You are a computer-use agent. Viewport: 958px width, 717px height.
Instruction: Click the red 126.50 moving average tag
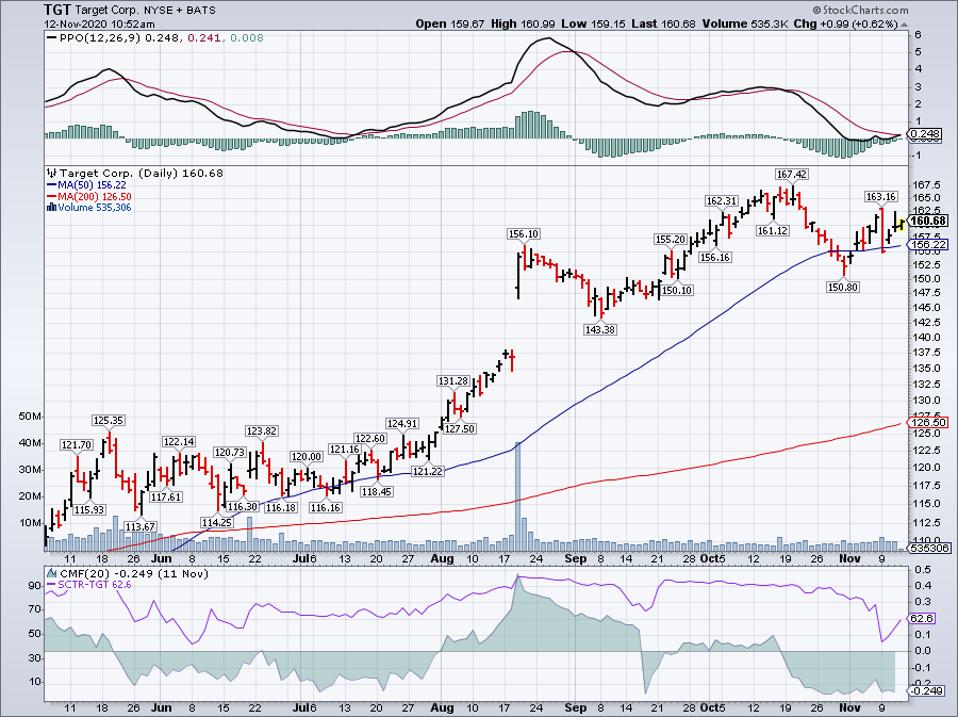(x=929, y=422)
